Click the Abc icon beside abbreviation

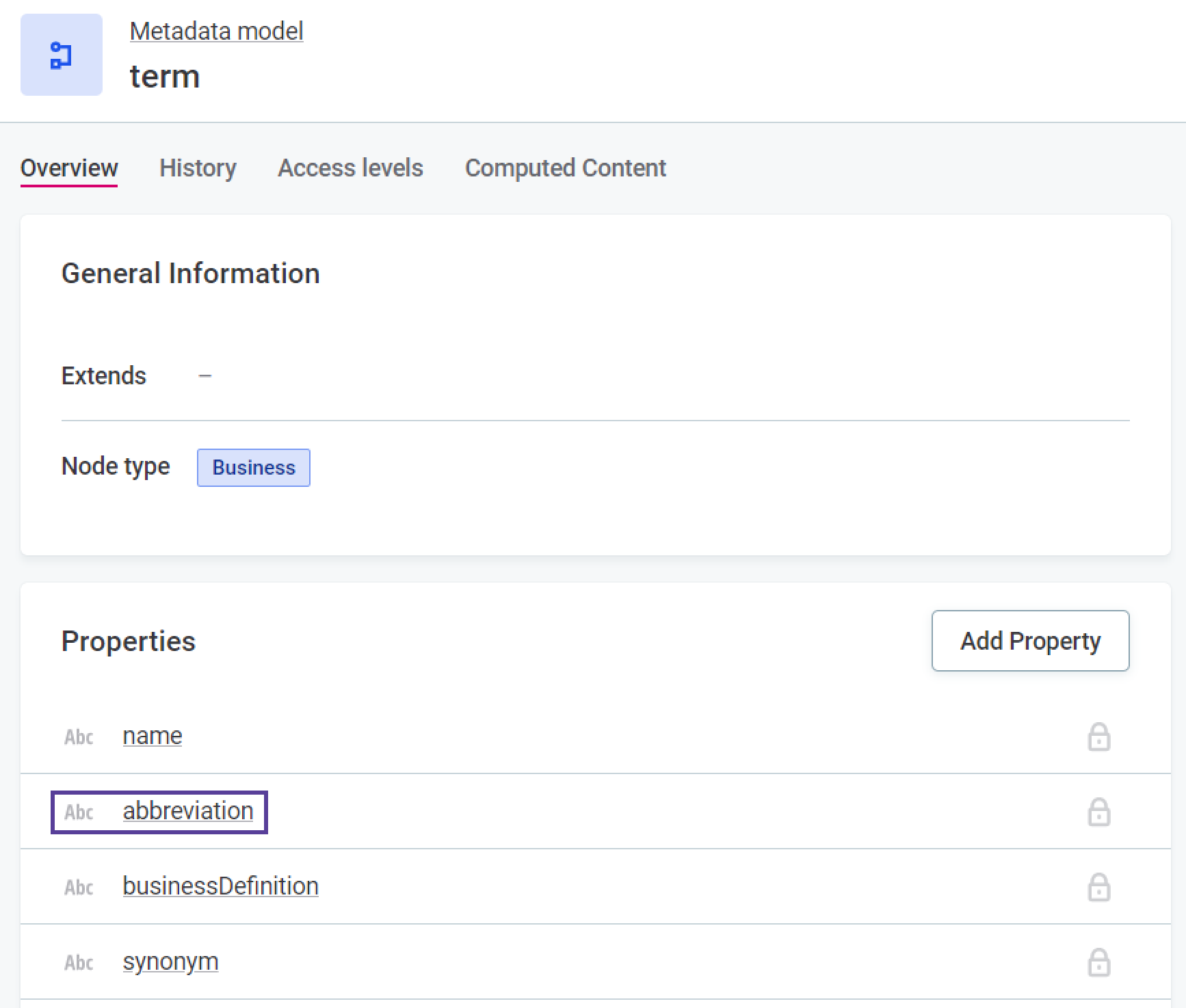click(78, 812)
